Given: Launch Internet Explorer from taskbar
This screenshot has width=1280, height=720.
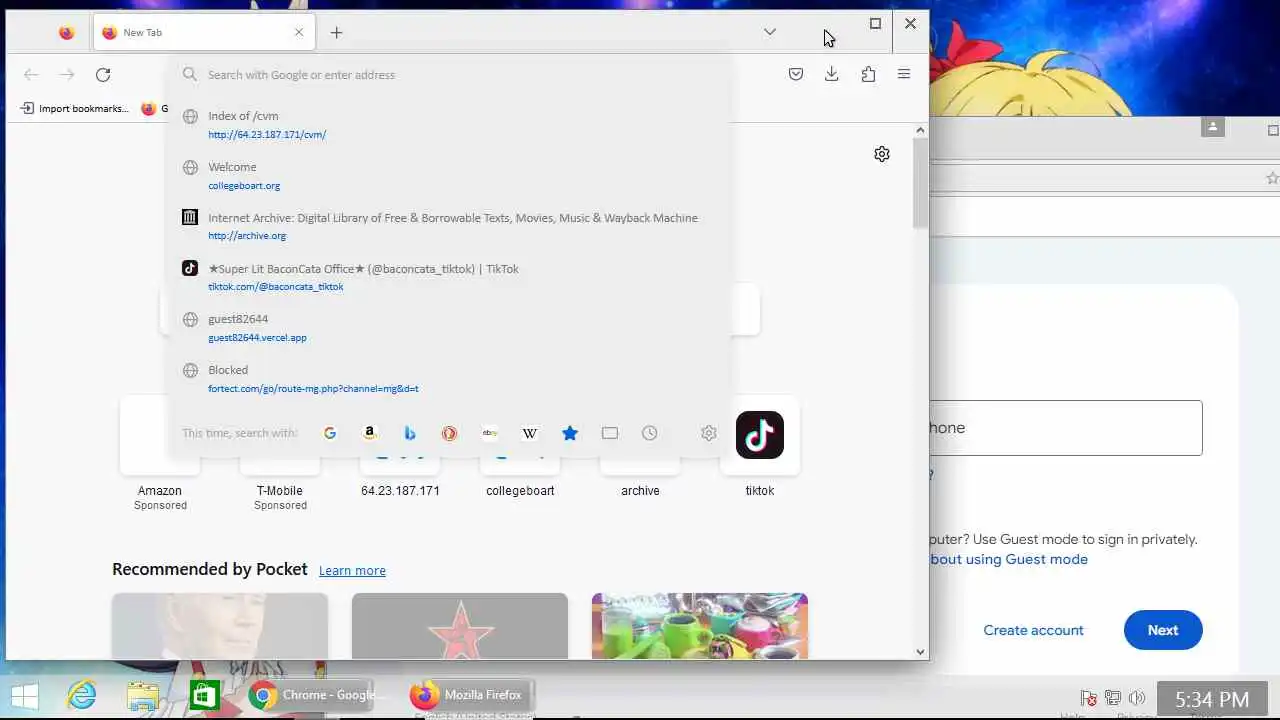Looking at the screenshot, I should (82, 696).
